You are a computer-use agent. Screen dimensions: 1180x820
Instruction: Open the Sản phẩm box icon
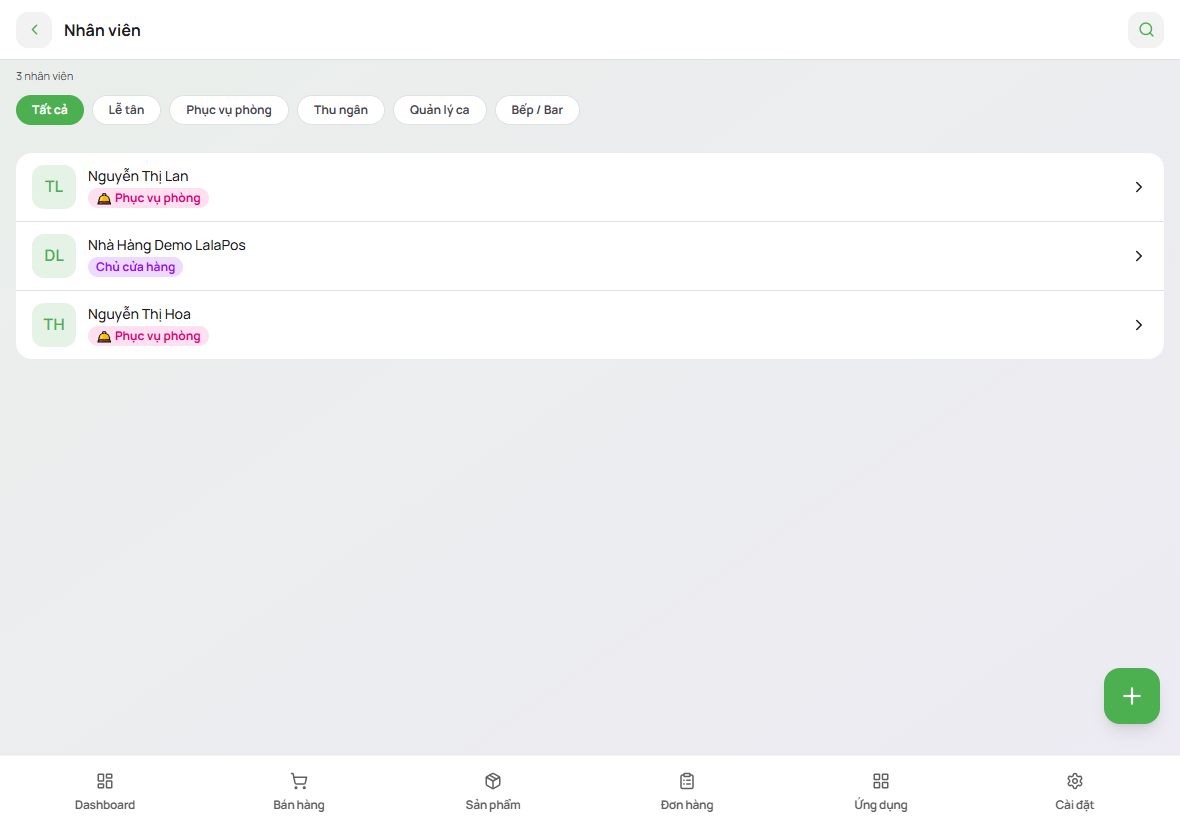493,781
